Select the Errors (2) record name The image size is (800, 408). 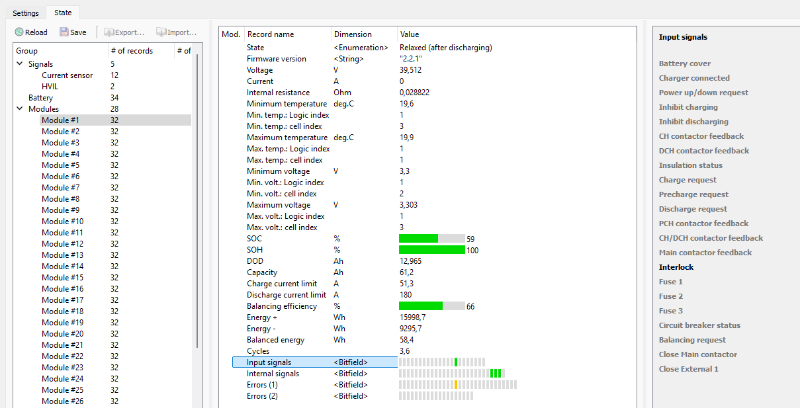click(262, 396)
